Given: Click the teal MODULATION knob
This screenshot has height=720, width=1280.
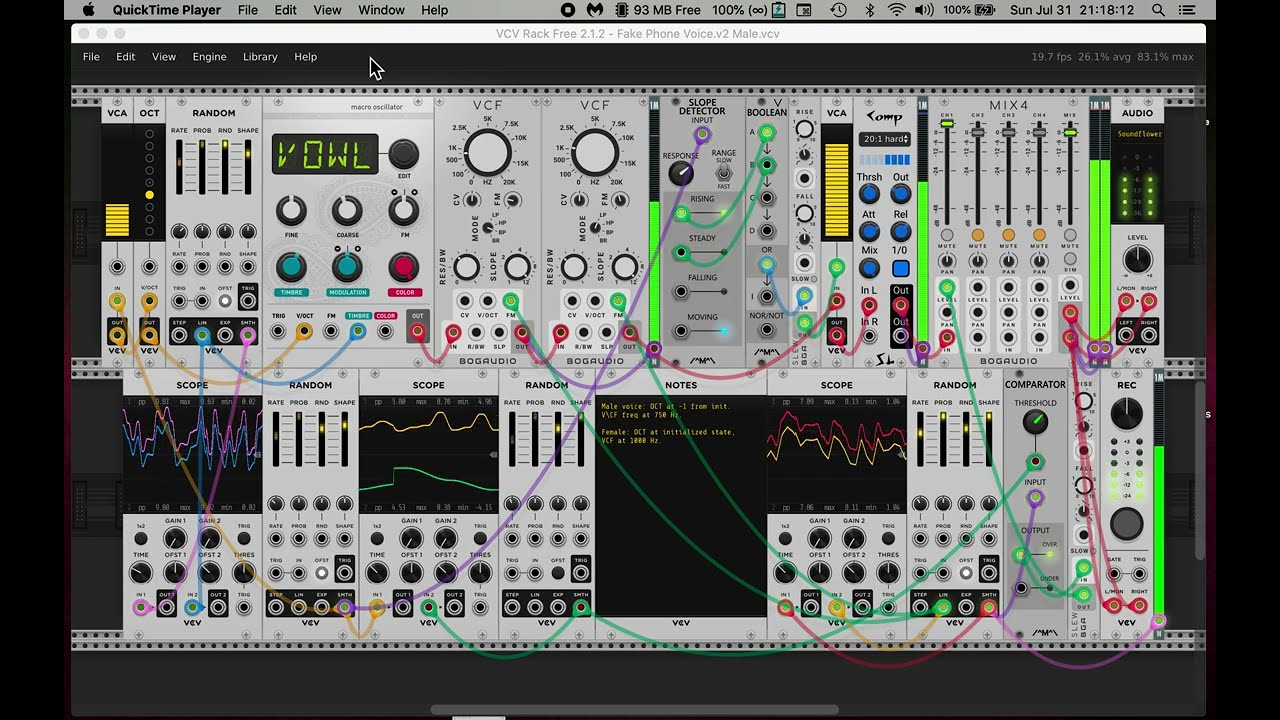Looking at the screenshot, I should point(347,267).
